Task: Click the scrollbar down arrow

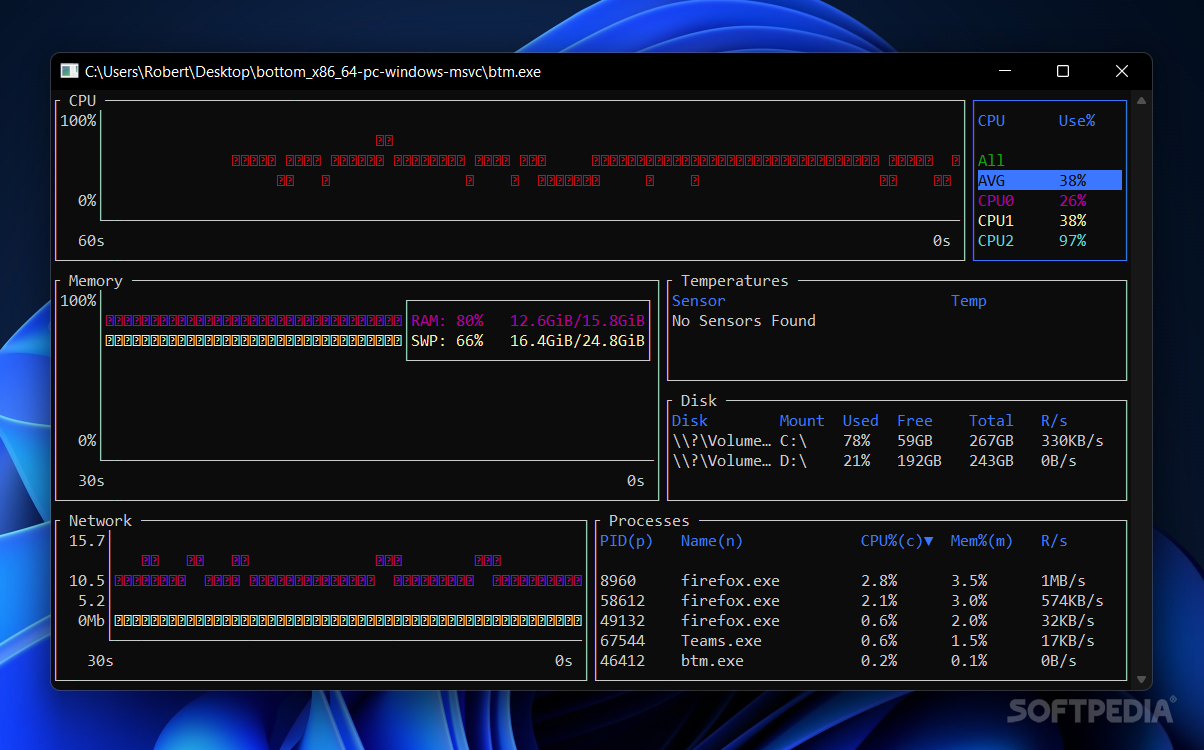Action: [1142, 680]
